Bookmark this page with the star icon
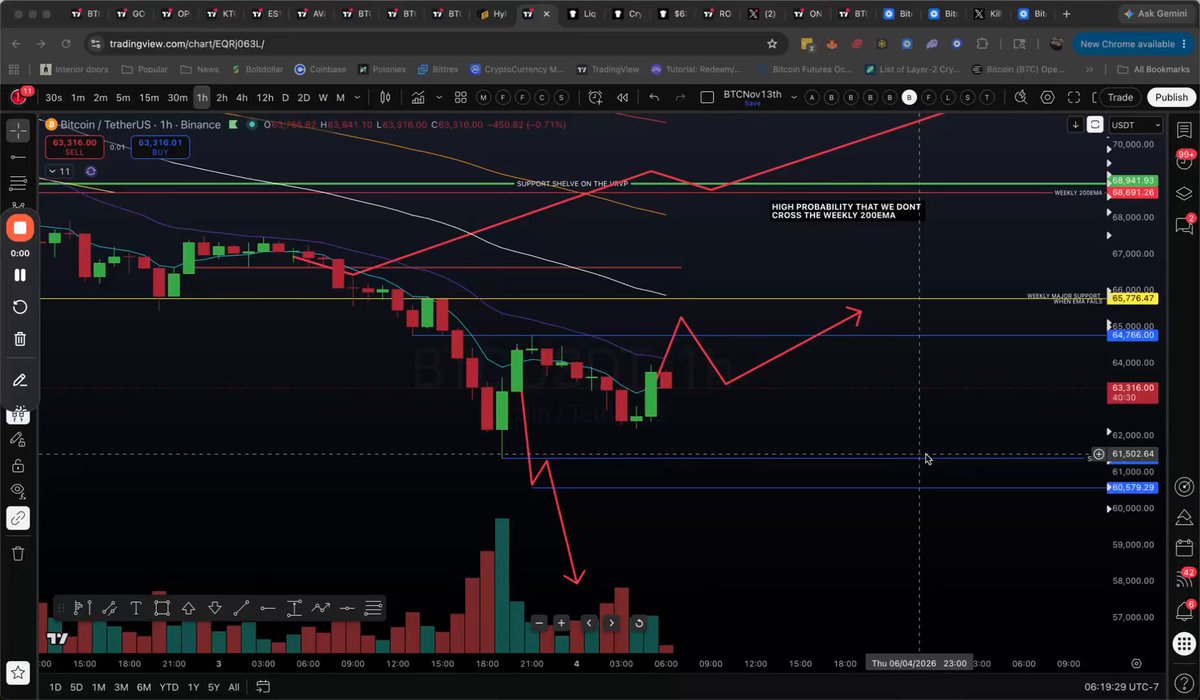The image size is (1200, 700). [x=772, y=44]
